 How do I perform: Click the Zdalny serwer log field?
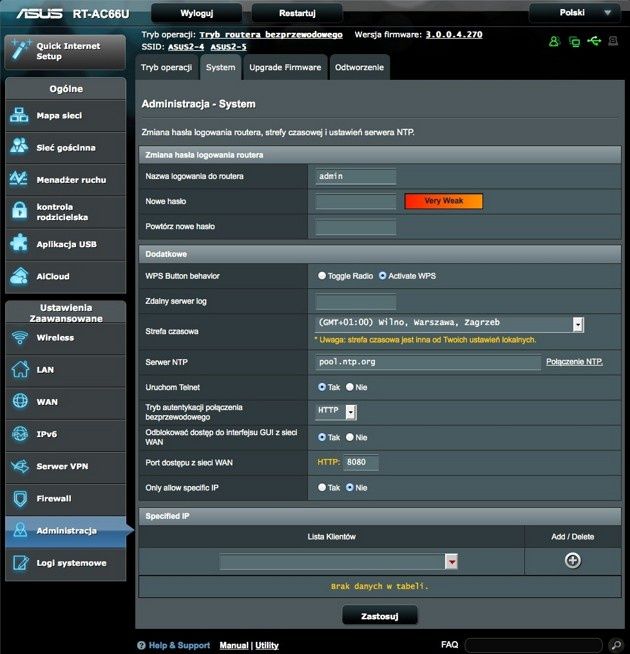point(355,302)
